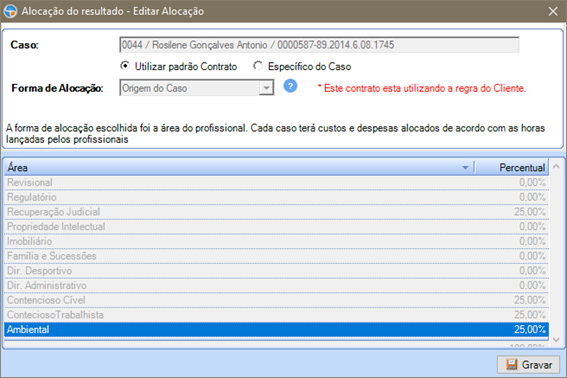Screen dimensions: 567x378
Task: Select the Propriedade Intelectual row
Action: pos(276,227)
